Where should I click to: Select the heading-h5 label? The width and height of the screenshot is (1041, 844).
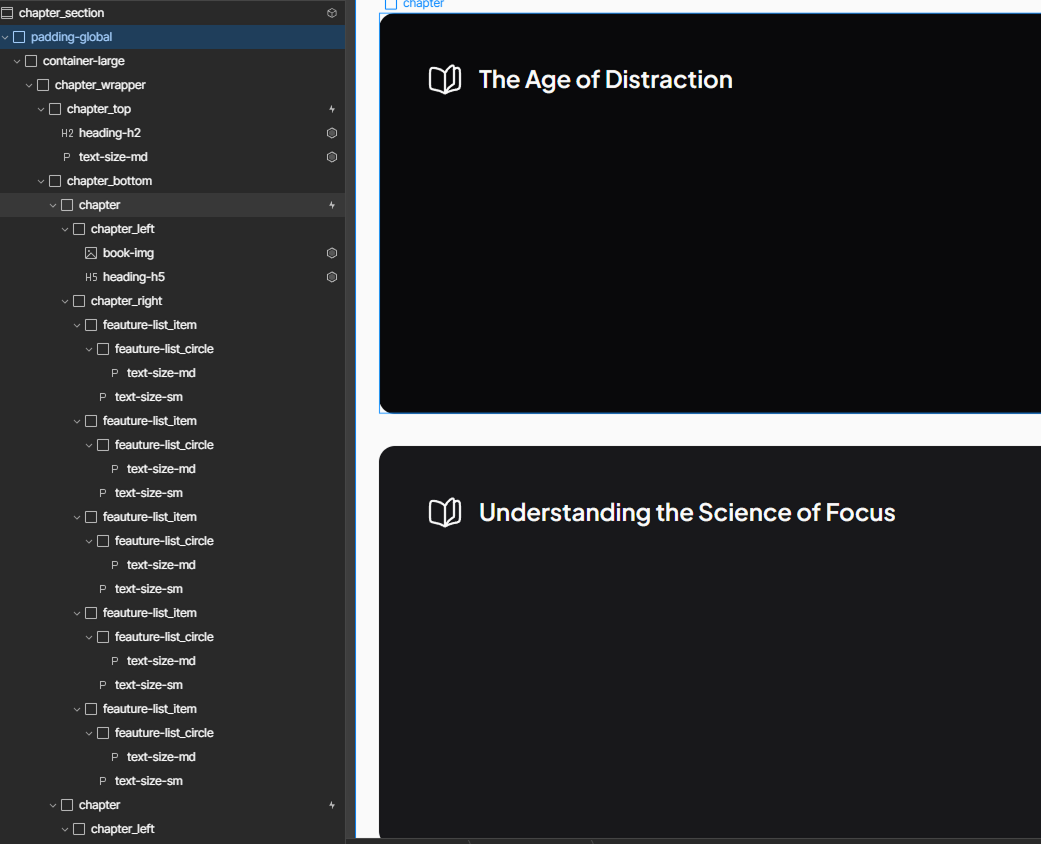(133, 277)
